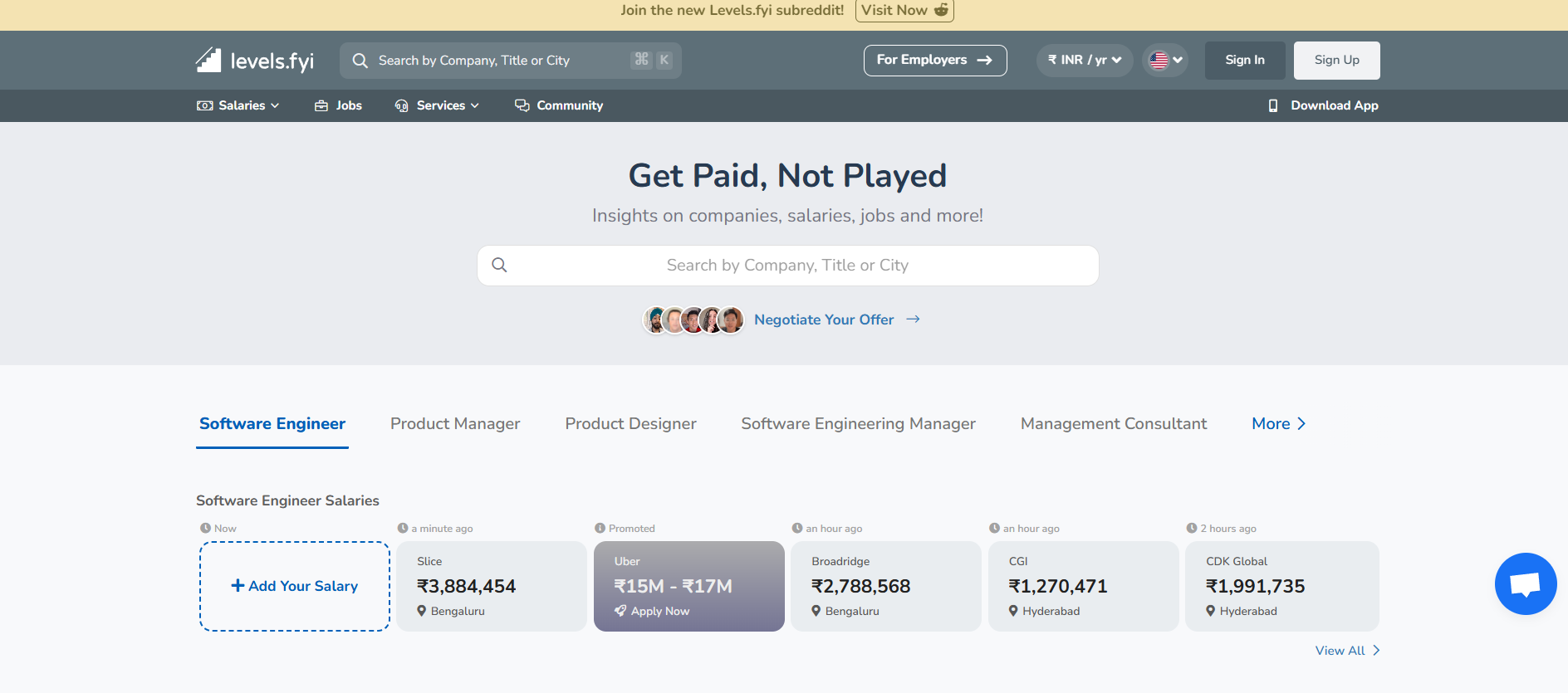Screen dimensions: 1568x693
Task: Click Apply Now on Uber card
Action: click(660, 611)
